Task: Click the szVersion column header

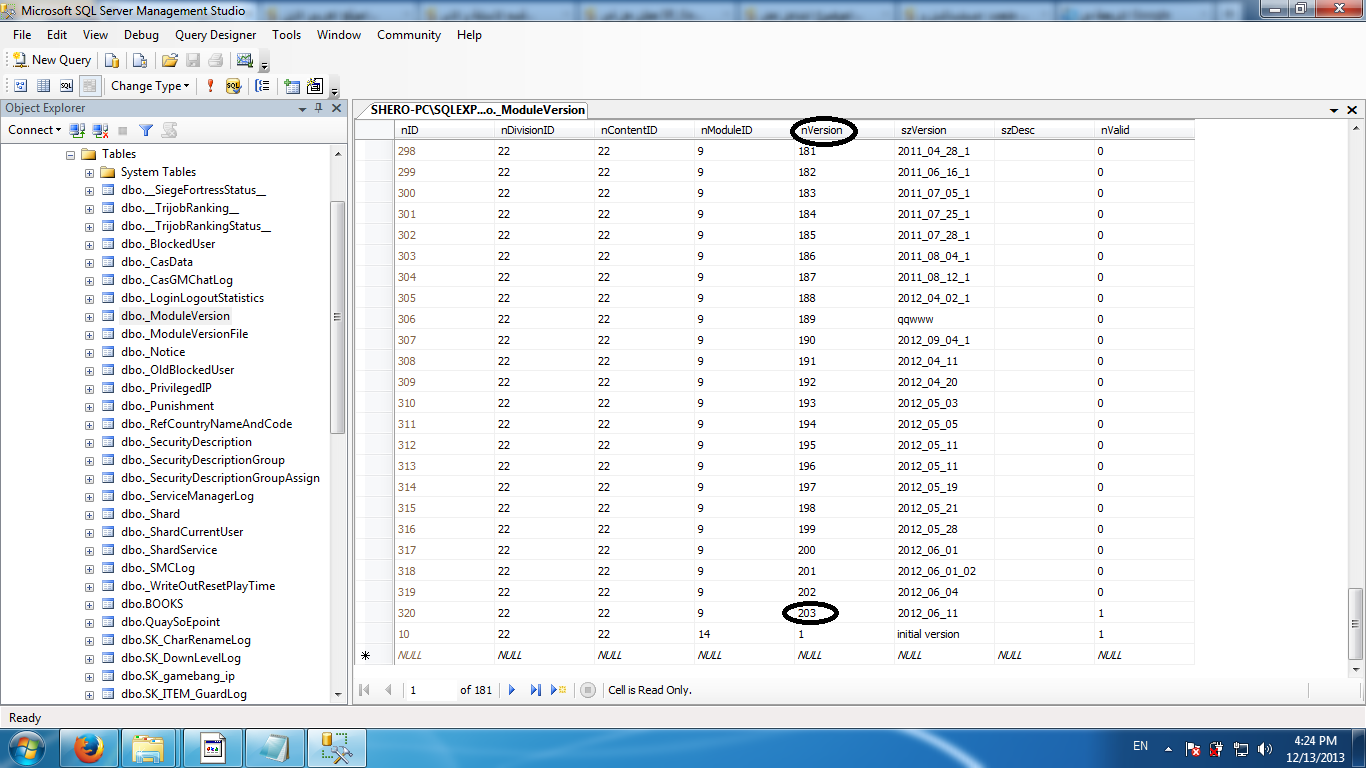Action: point(944,130)
